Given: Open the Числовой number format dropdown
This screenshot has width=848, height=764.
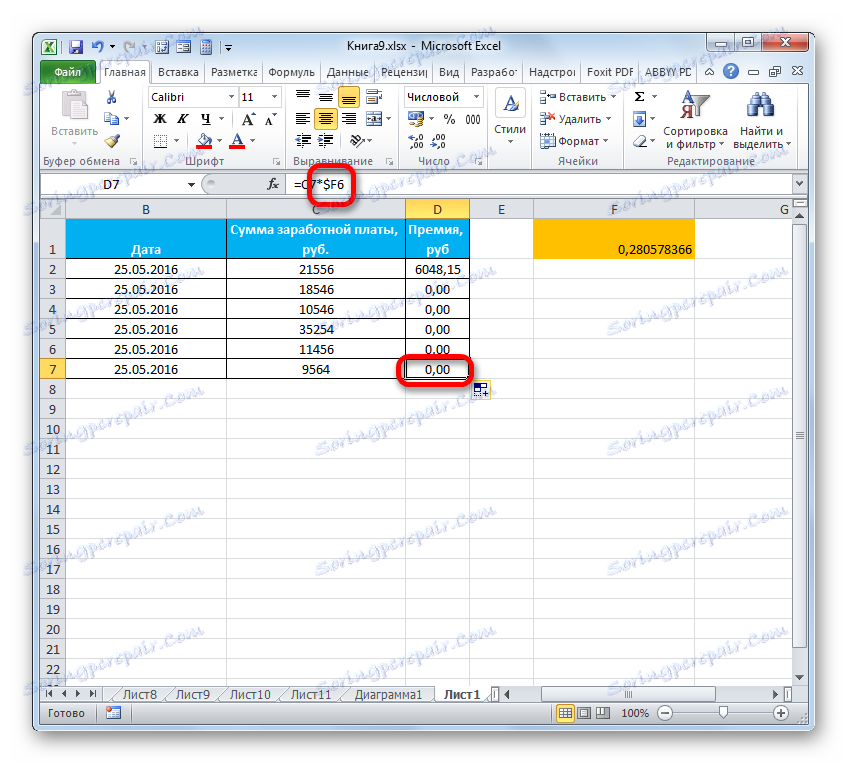Looking at the screenshot, I should [x=476, y=97].
